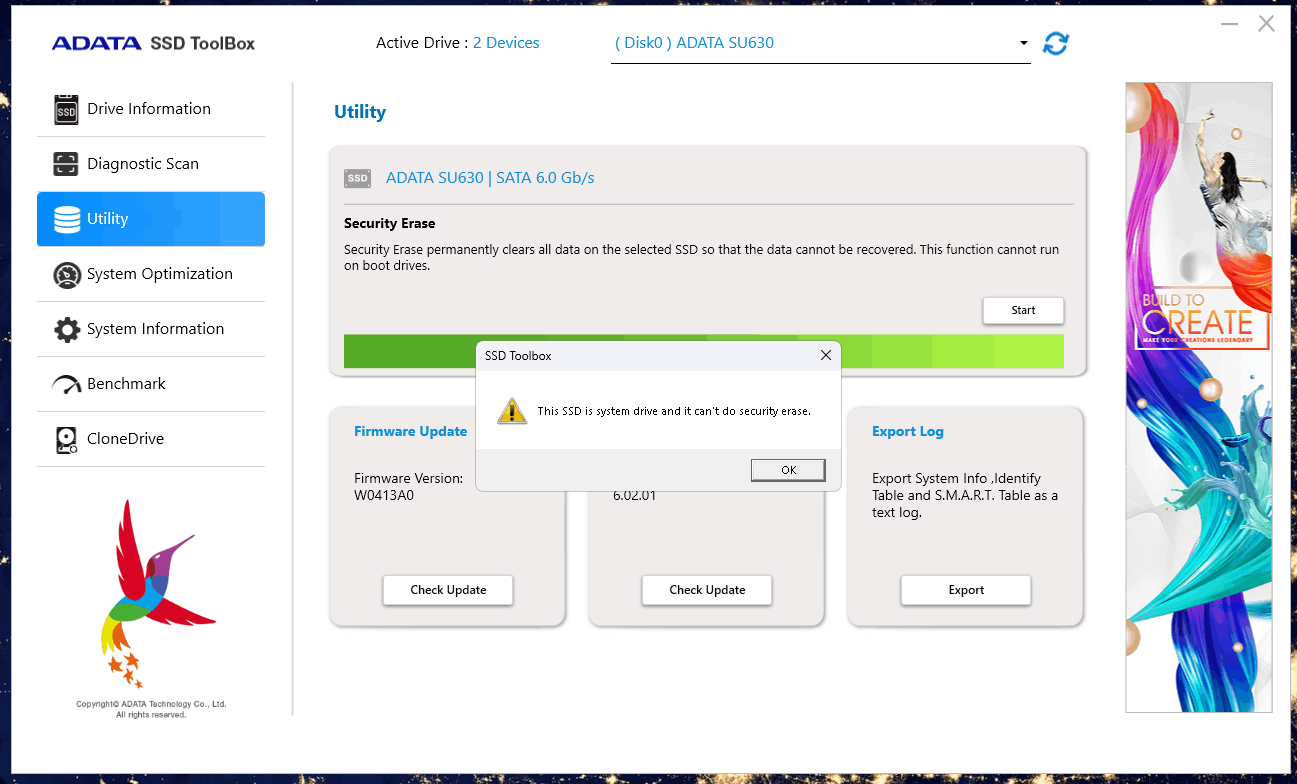Open the System Information page
The width and height of the screenshot is (1297, 784).
click(x=151, y=329)
